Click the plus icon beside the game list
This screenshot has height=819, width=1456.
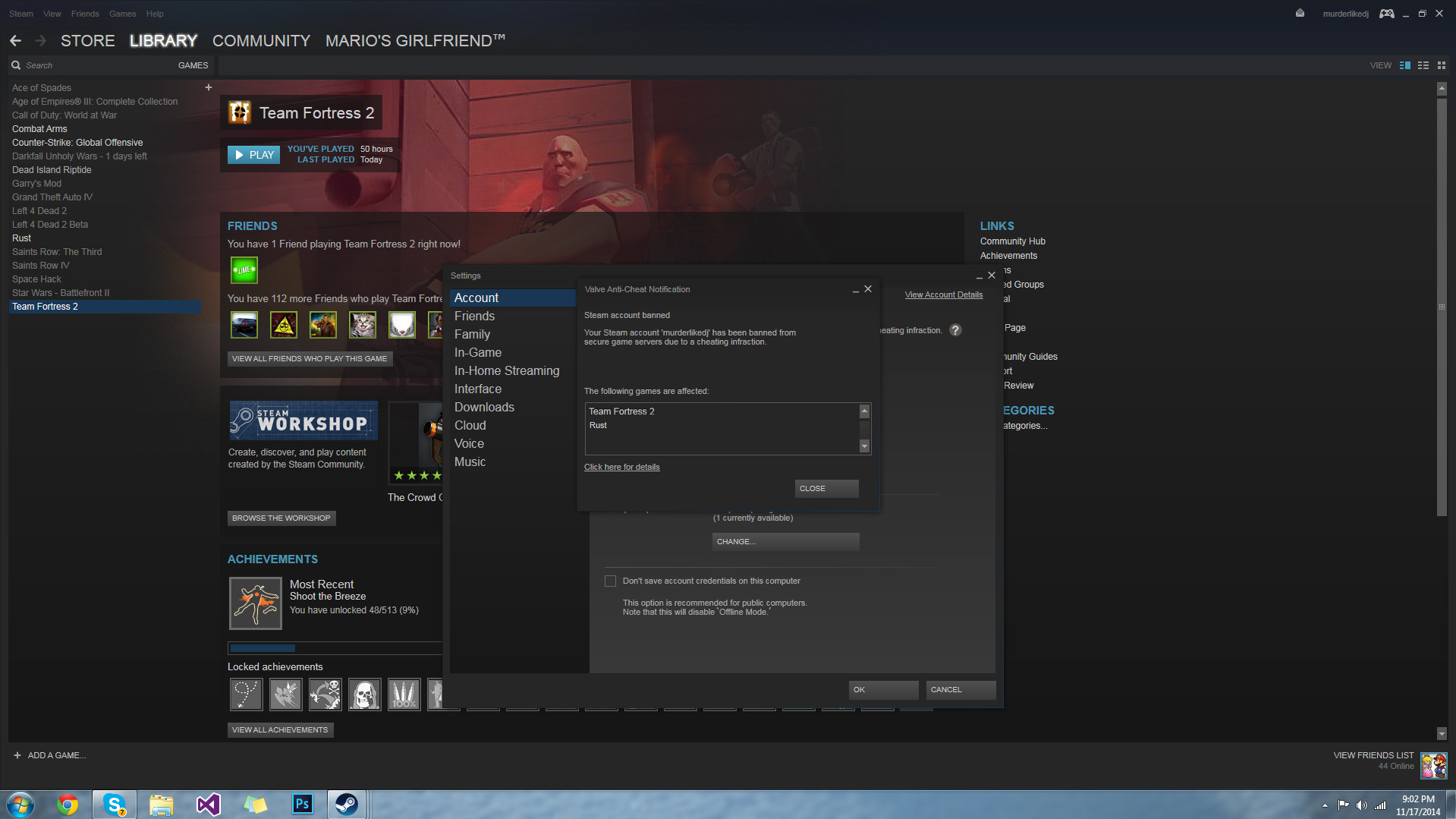208,87
